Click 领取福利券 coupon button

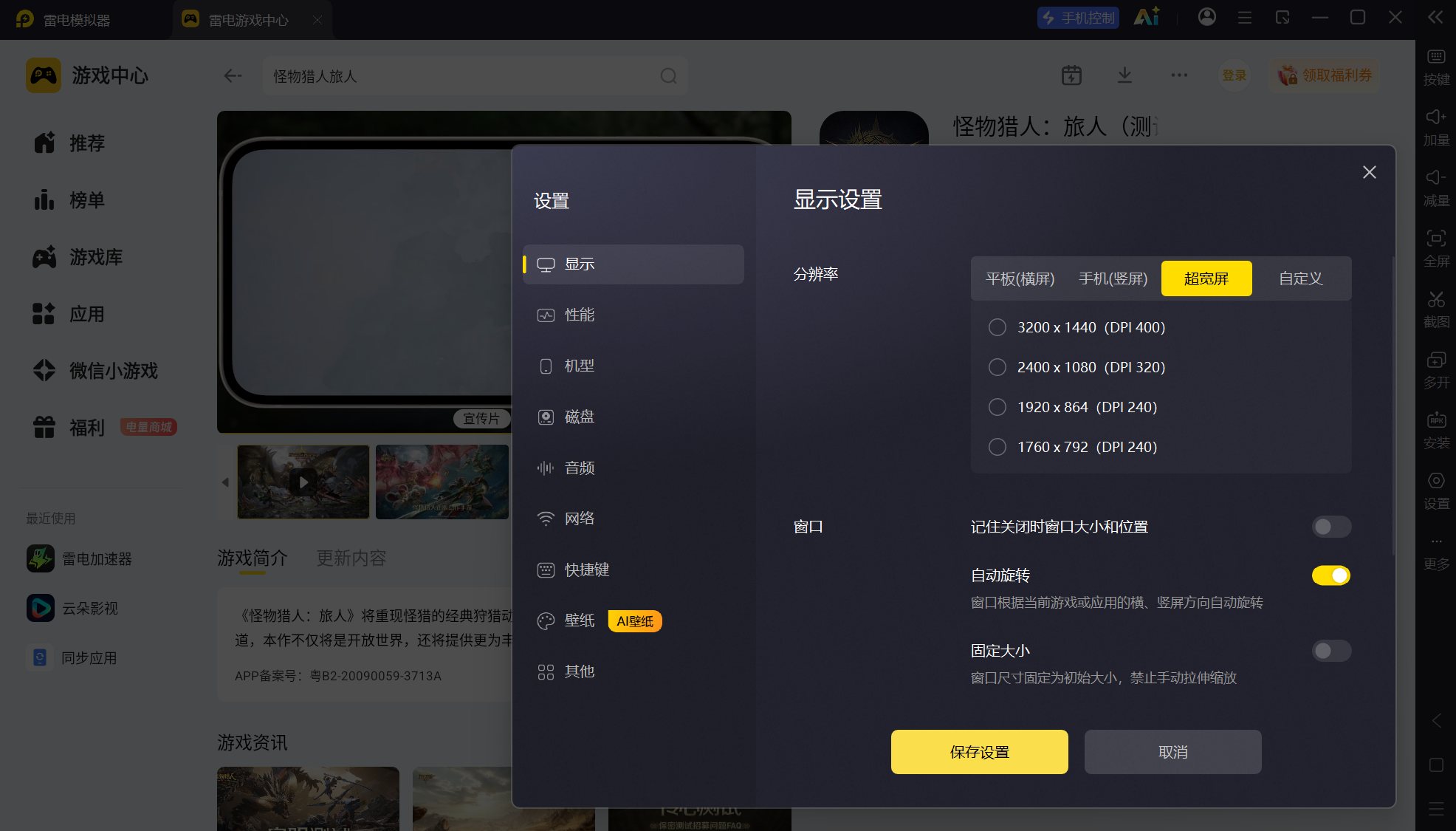[x=1326, y=75]
